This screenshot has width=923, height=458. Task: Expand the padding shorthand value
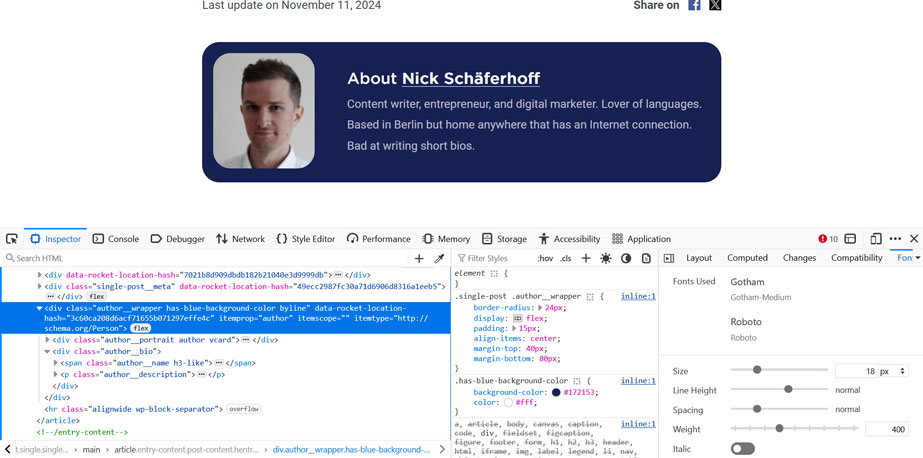click(x=514, y=328)
